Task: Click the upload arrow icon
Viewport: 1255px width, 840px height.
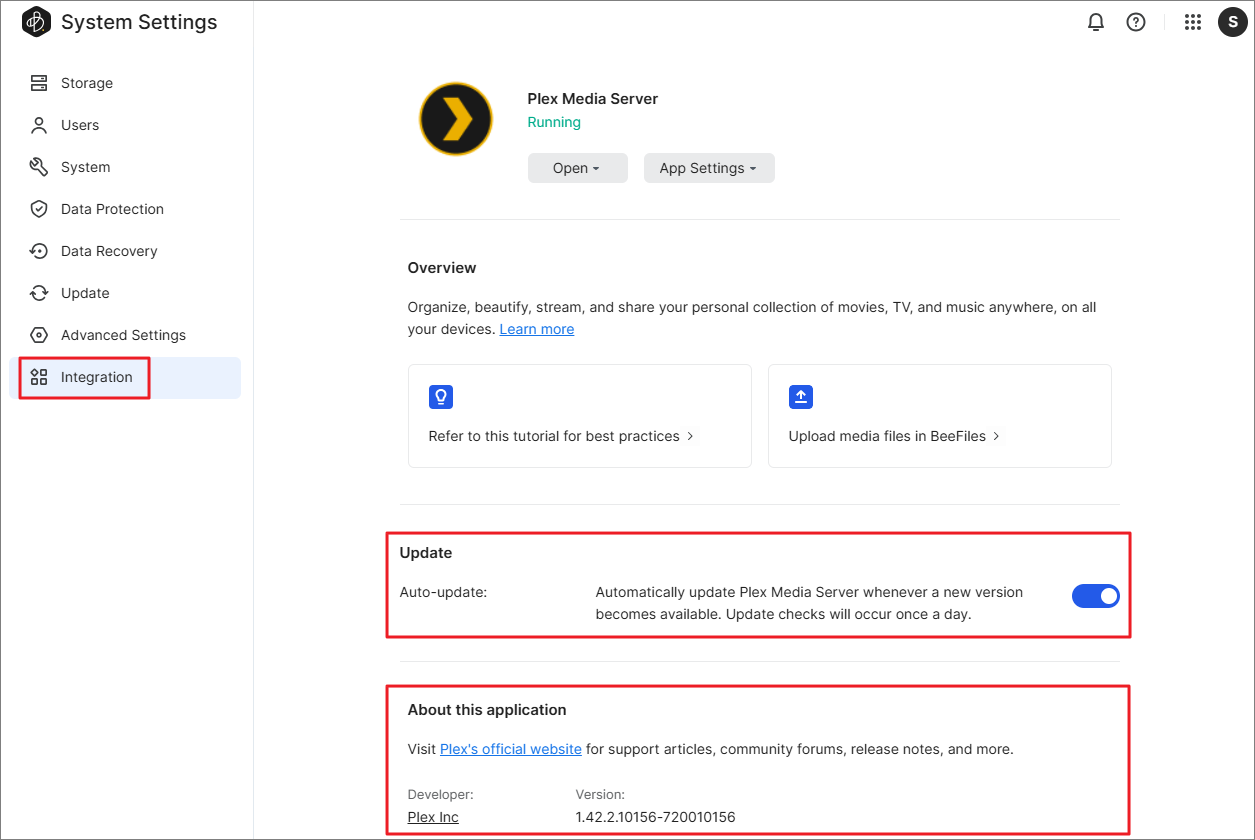Action: click(801, 397)
